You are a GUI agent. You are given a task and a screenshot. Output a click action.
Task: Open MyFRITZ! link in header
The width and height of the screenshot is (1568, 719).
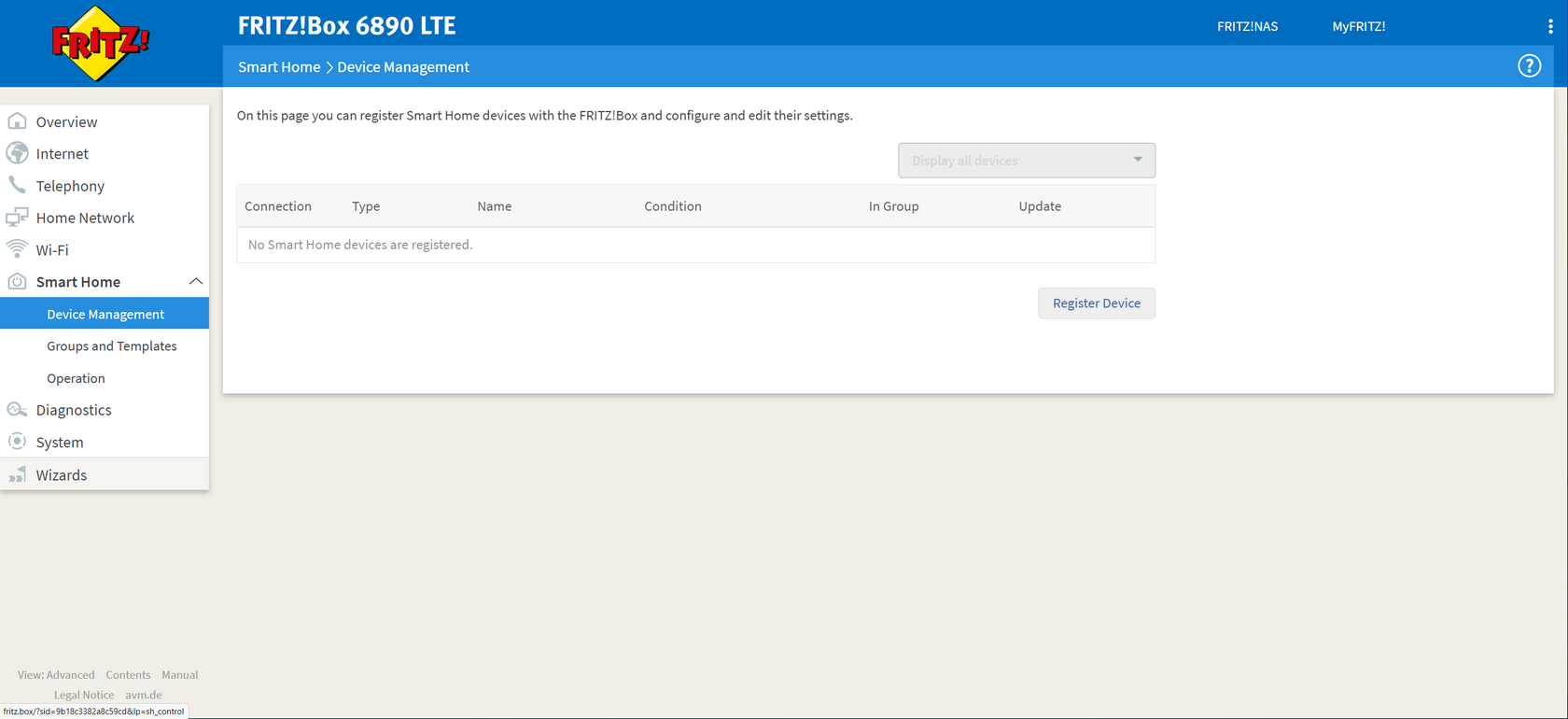point(1359,26)
